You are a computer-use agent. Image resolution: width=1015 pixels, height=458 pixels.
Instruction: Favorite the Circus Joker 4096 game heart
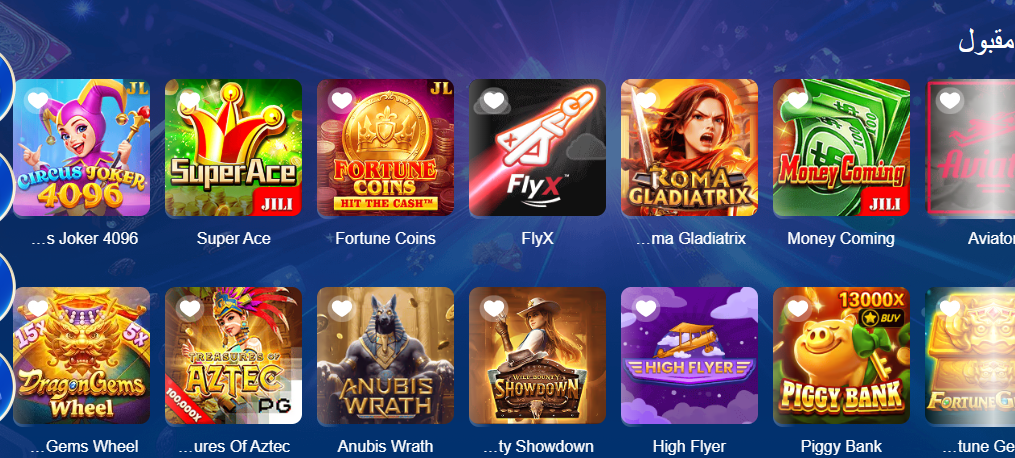tap(38, 100)
